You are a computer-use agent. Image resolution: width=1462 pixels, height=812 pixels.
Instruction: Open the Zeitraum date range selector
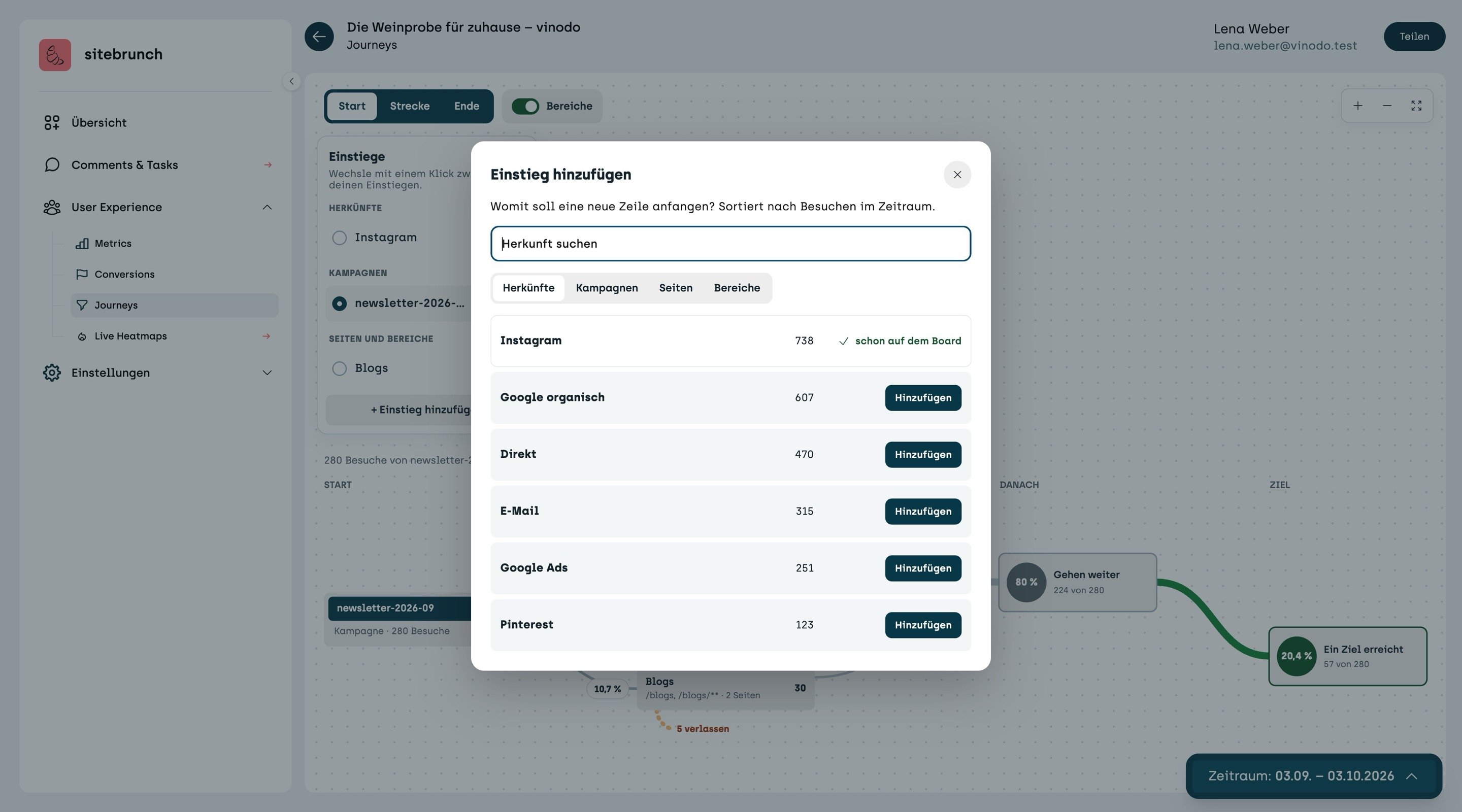pyautogui.click(x=1313, y=775)
